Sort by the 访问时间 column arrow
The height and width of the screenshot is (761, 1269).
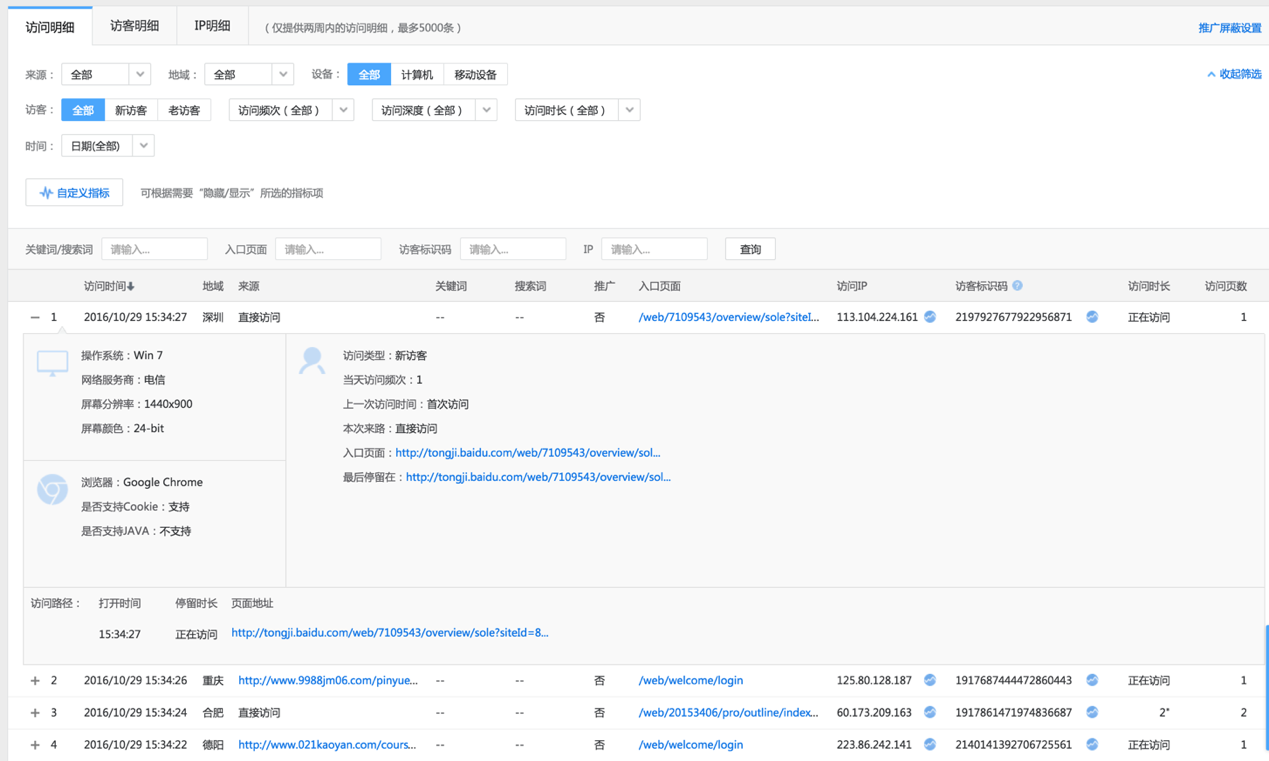click(x=130, y=287)
